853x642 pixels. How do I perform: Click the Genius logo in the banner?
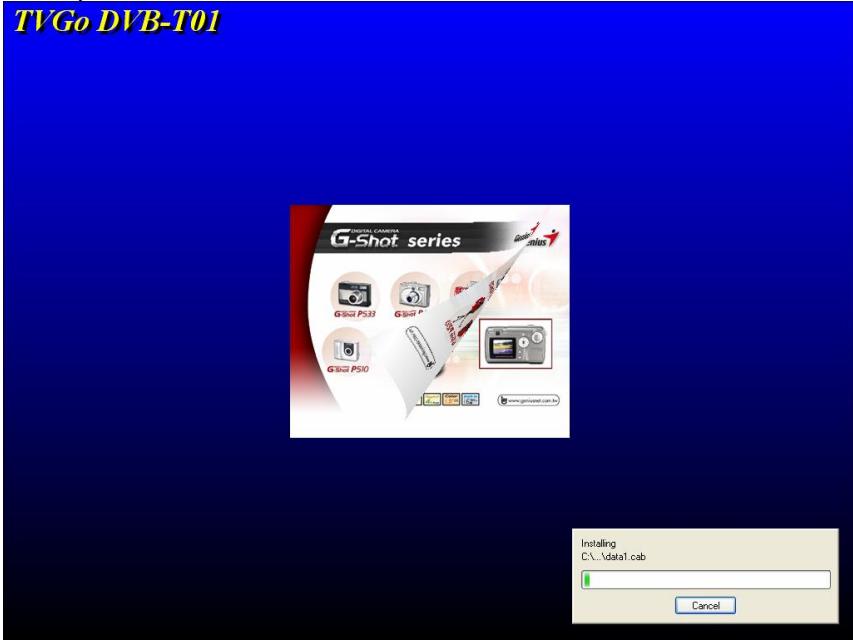click(x=537, y=236)
